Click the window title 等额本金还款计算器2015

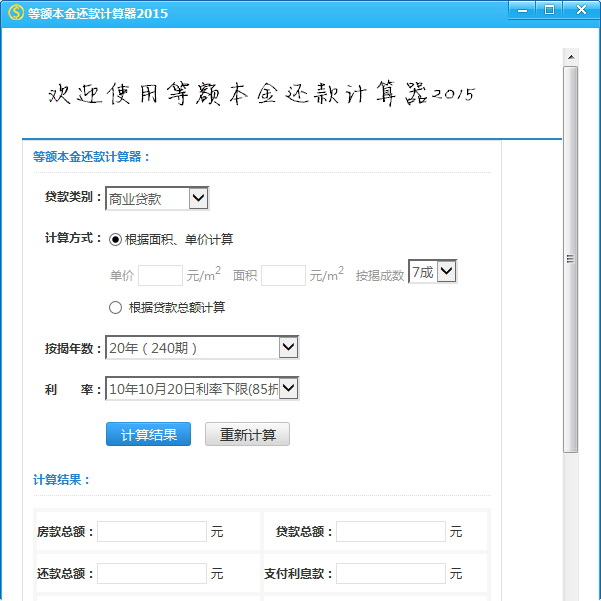point(98,13)
